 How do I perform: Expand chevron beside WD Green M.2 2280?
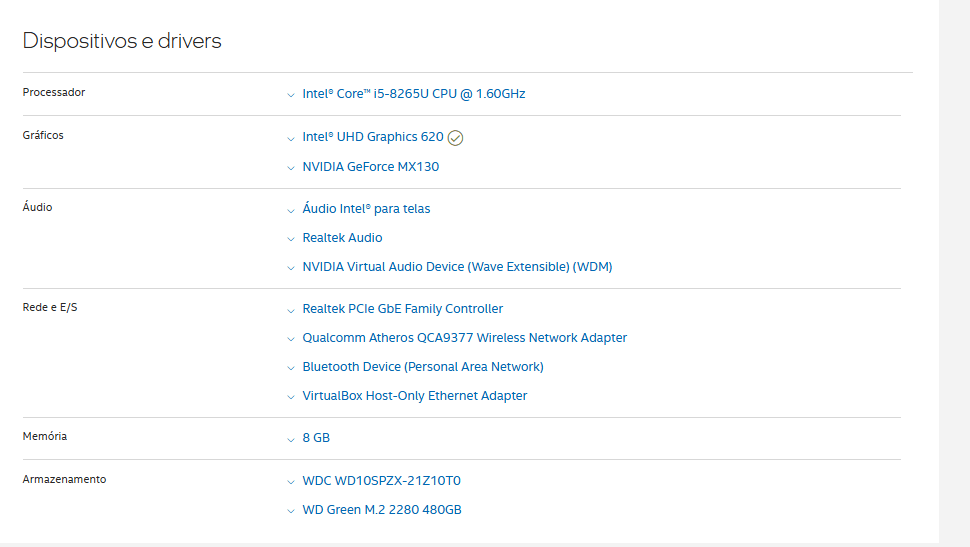291,511
